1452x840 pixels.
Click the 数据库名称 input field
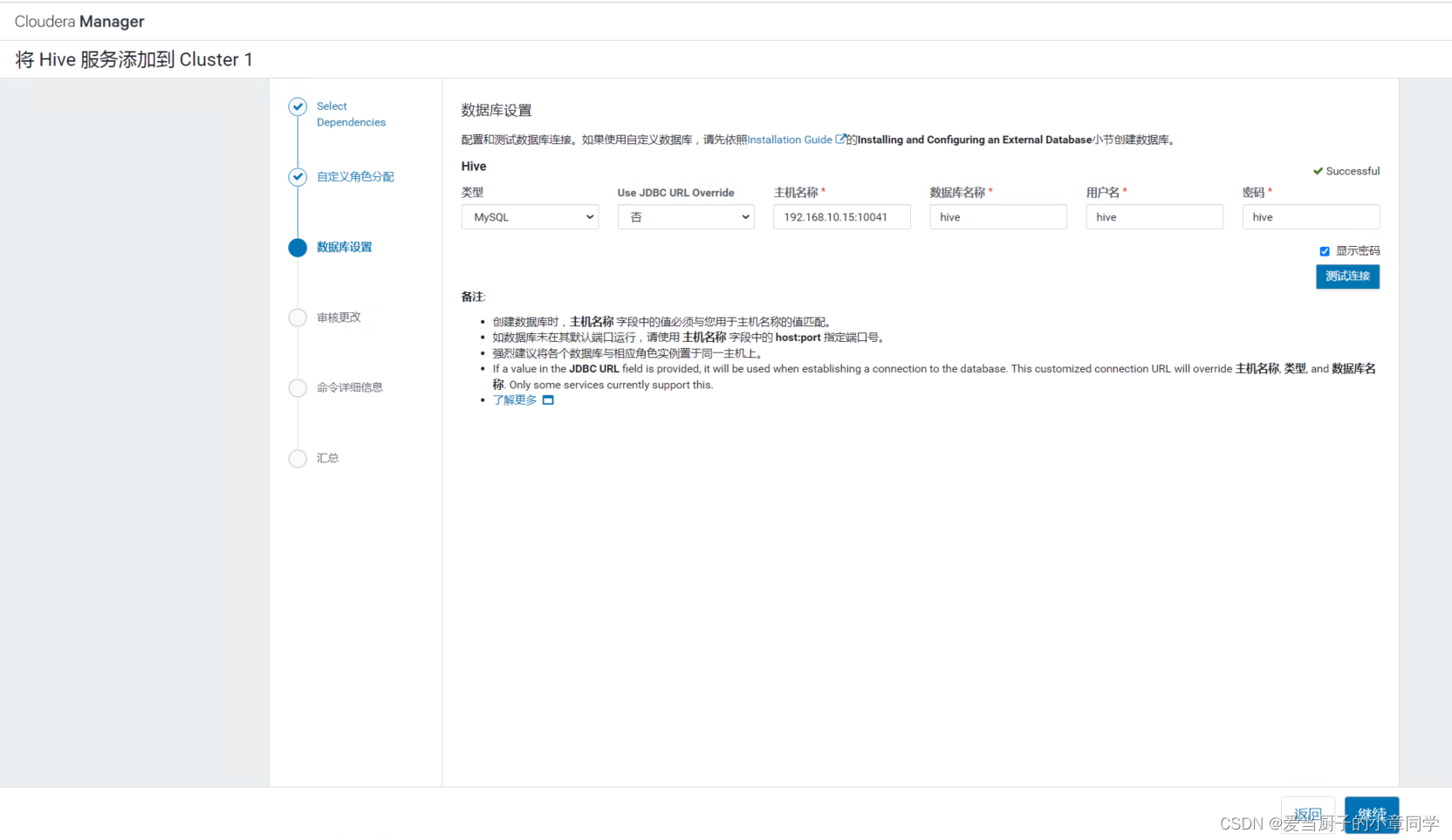click(x=998, y=217)
